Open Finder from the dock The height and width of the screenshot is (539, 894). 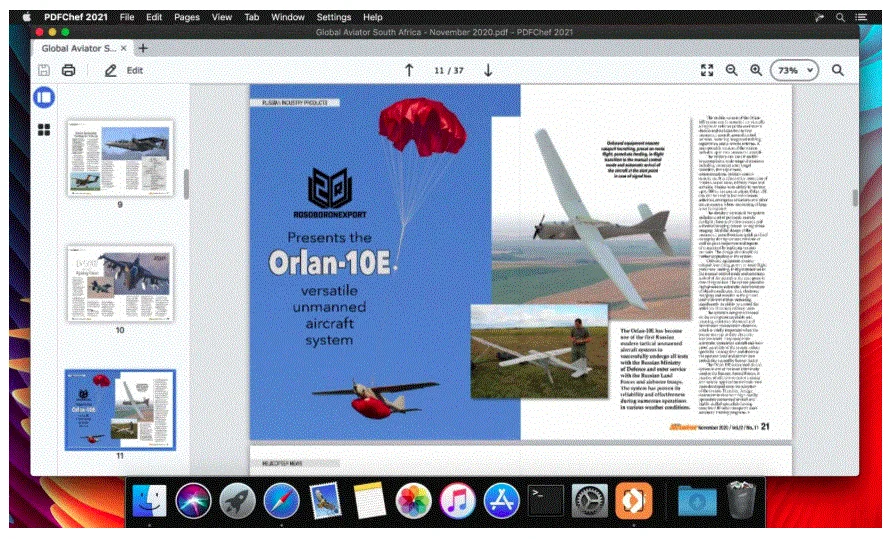pyautogui.click(x=149, y=501)
